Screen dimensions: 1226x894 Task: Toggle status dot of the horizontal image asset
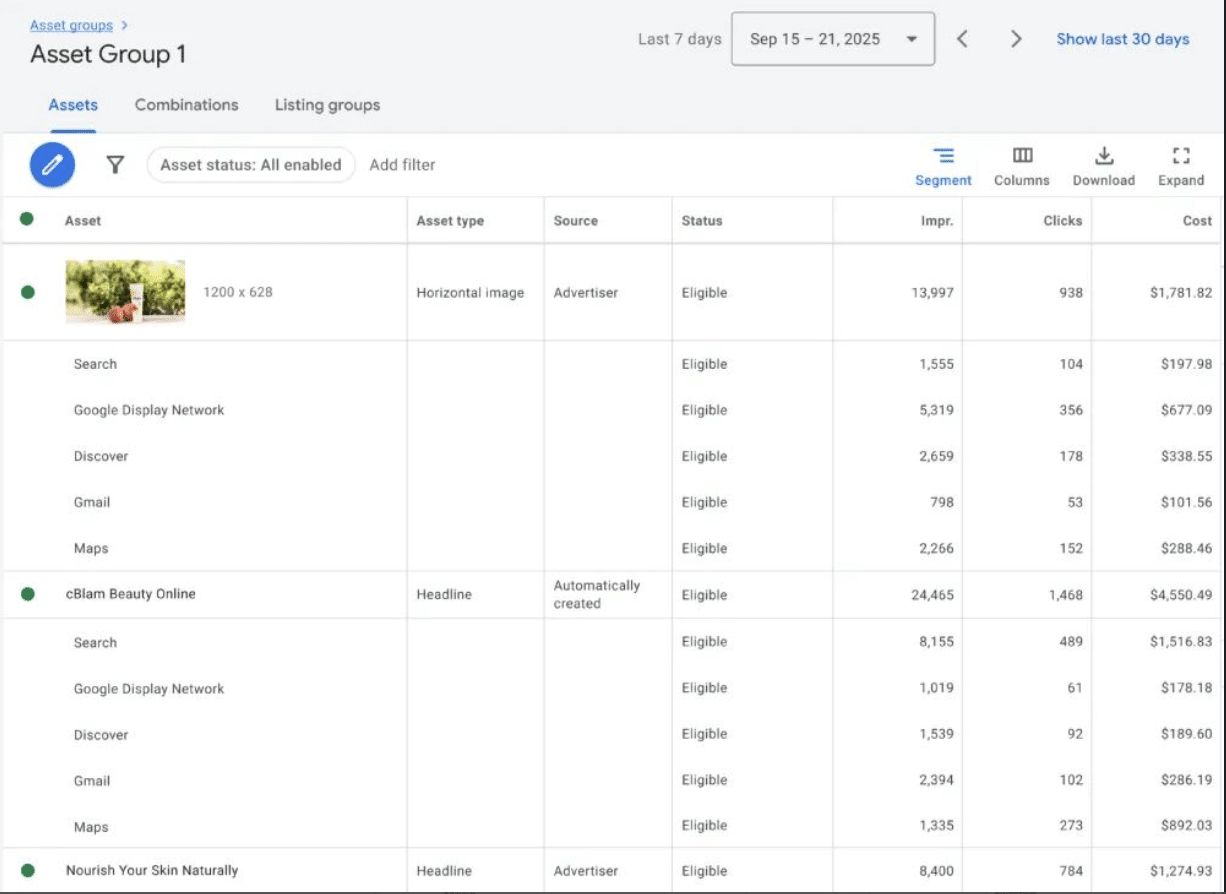click(27, 292)
